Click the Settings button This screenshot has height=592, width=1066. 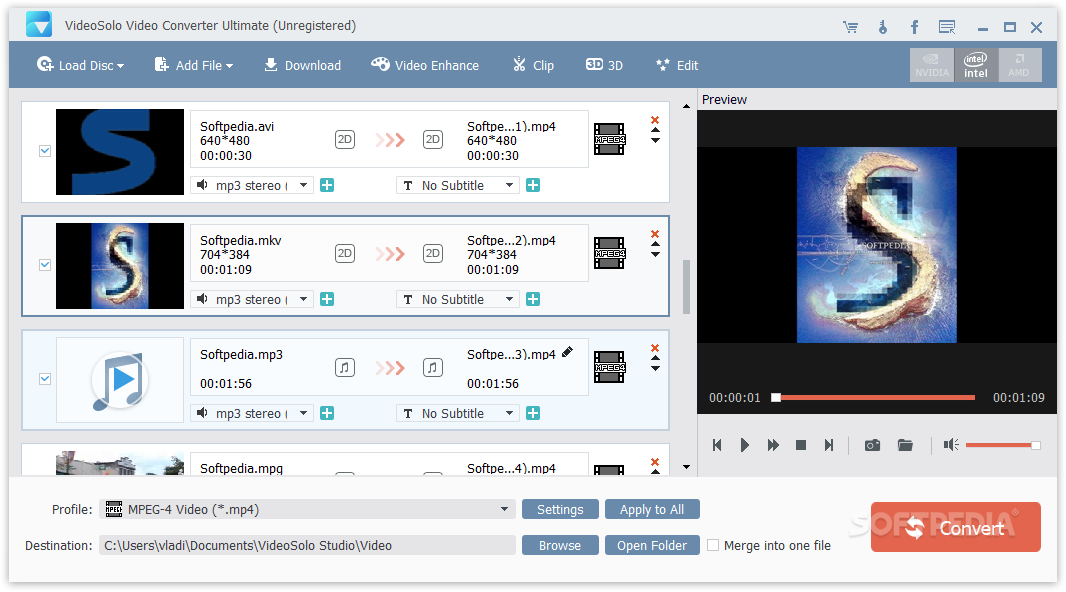(x=560, y=509)
